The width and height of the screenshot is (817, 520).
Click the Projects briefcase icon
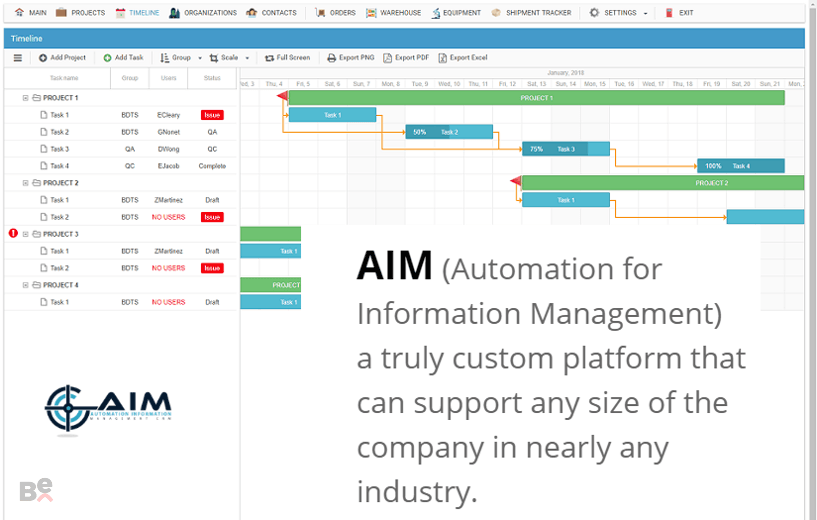click(x=61, y=12)
